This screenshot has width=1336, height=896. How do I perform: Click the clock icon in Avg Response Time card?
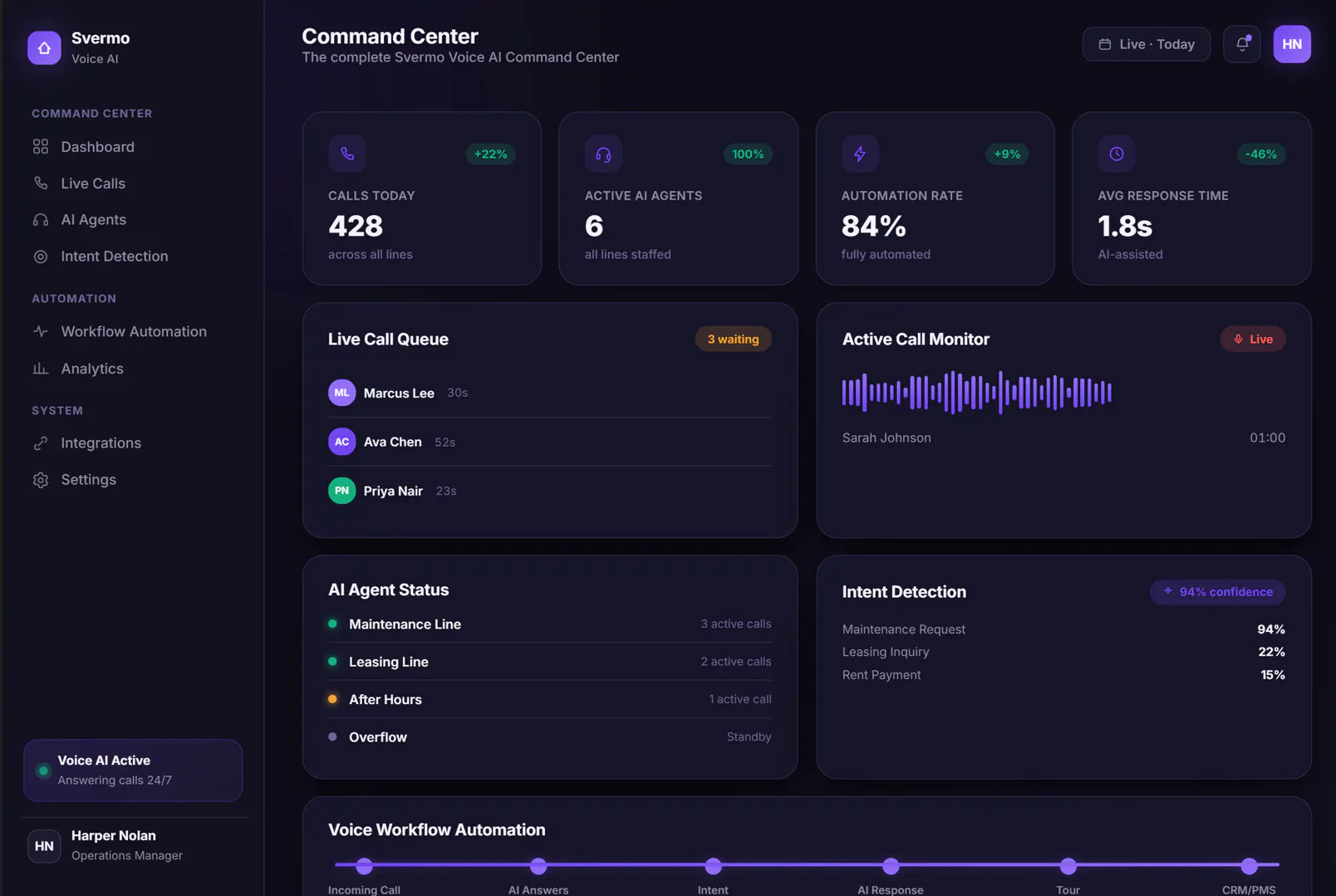click(x=1117, y=154)
